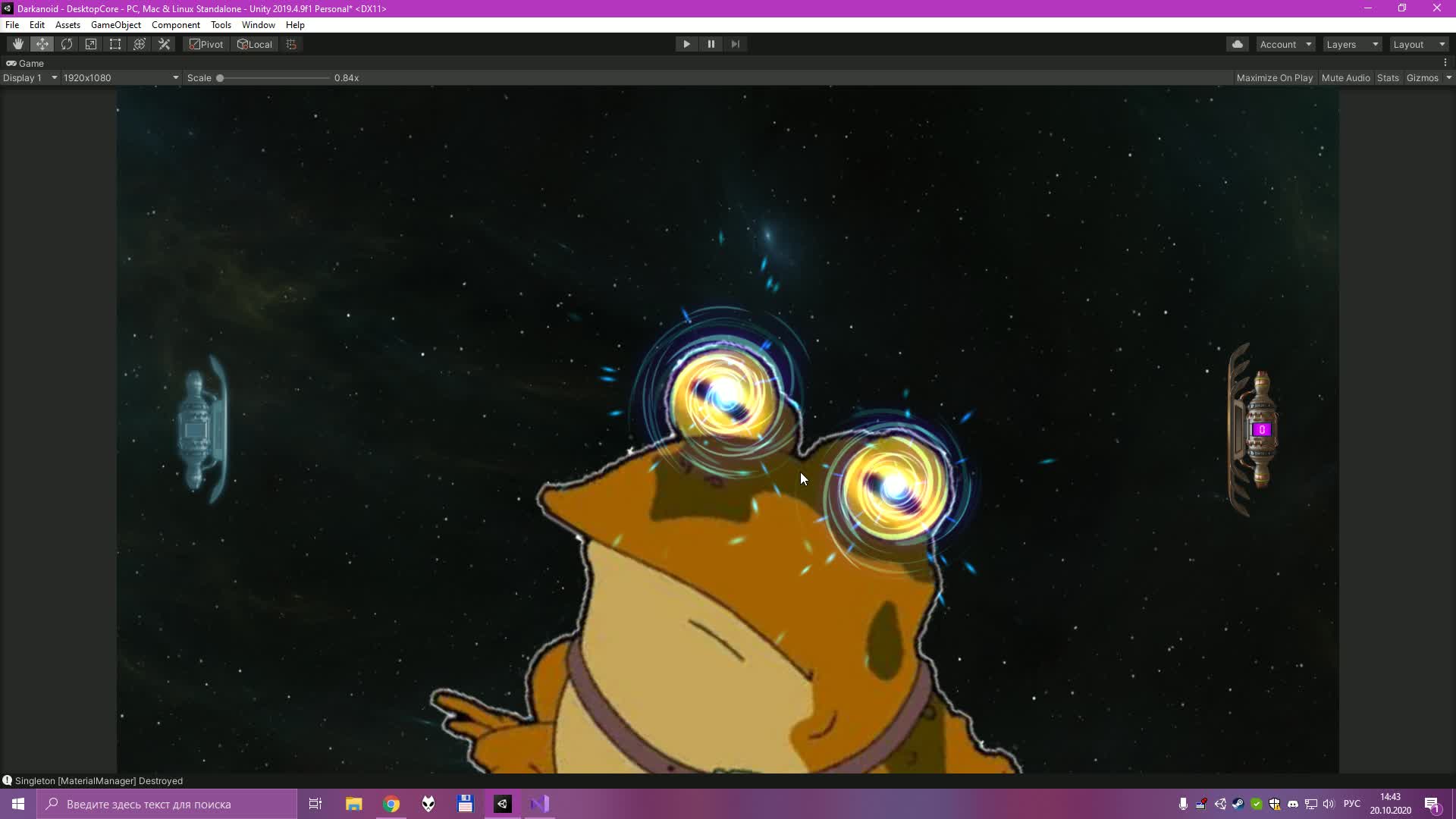Viewport: 1456px width, 819px height.
Task: Select the Rect transform tool
Action: point(115,44)
